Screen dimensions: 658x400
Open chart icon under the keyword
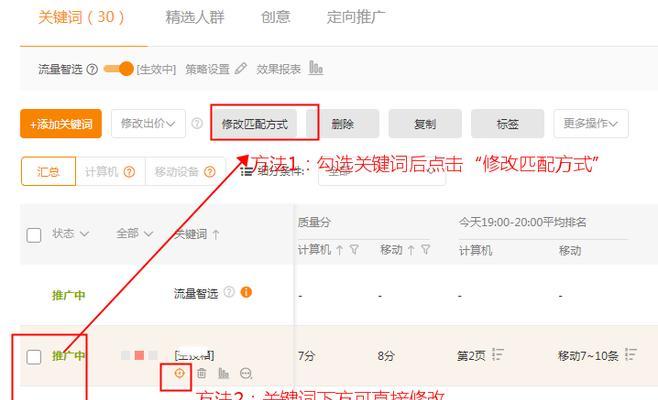click(x=224, y=373)
